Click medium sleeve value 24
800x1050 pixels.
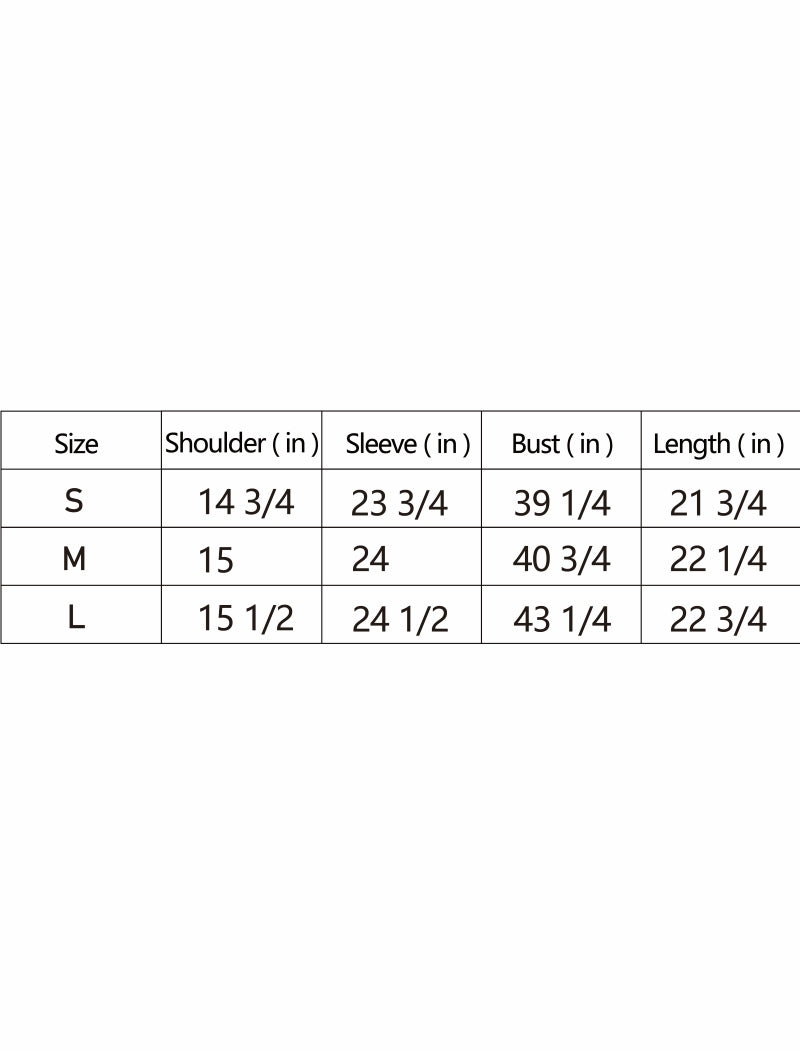coord(370,560)
